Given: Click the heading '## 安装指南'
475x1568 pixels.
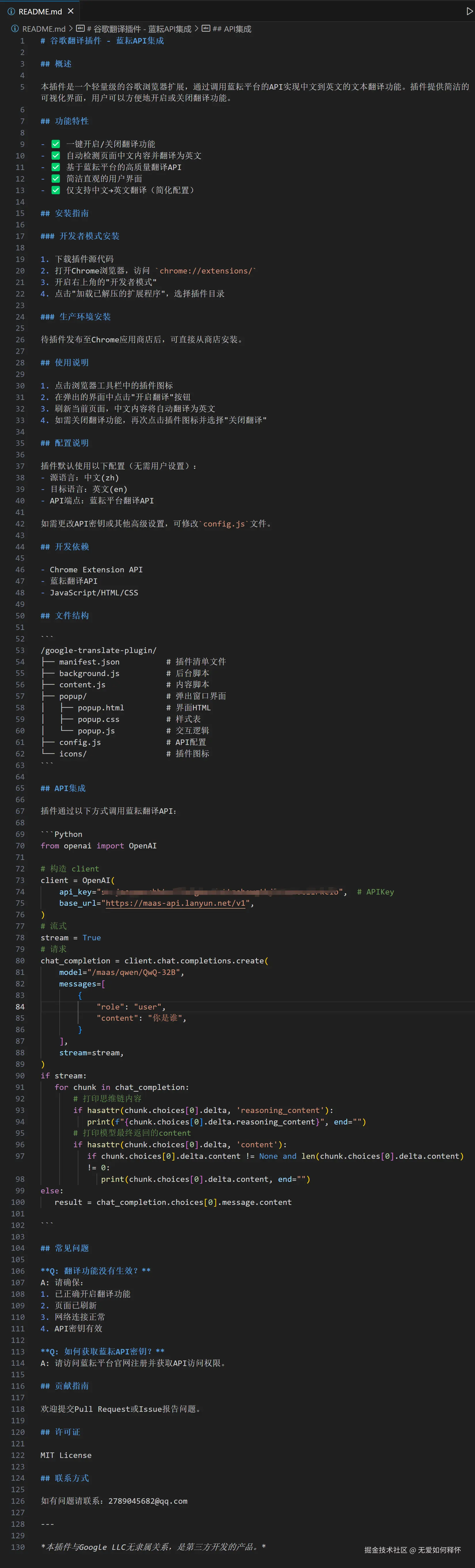Looking at the screenshot, I should [x=65, y=213].
